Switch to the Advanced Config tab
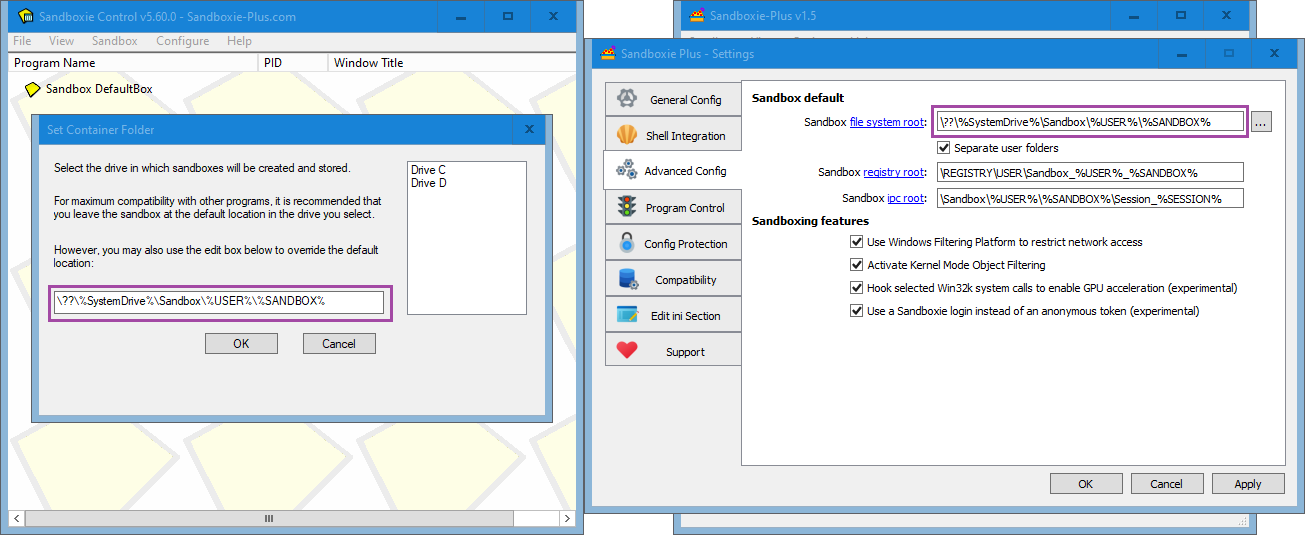1305x535 pixels. (x=672, y=171)
